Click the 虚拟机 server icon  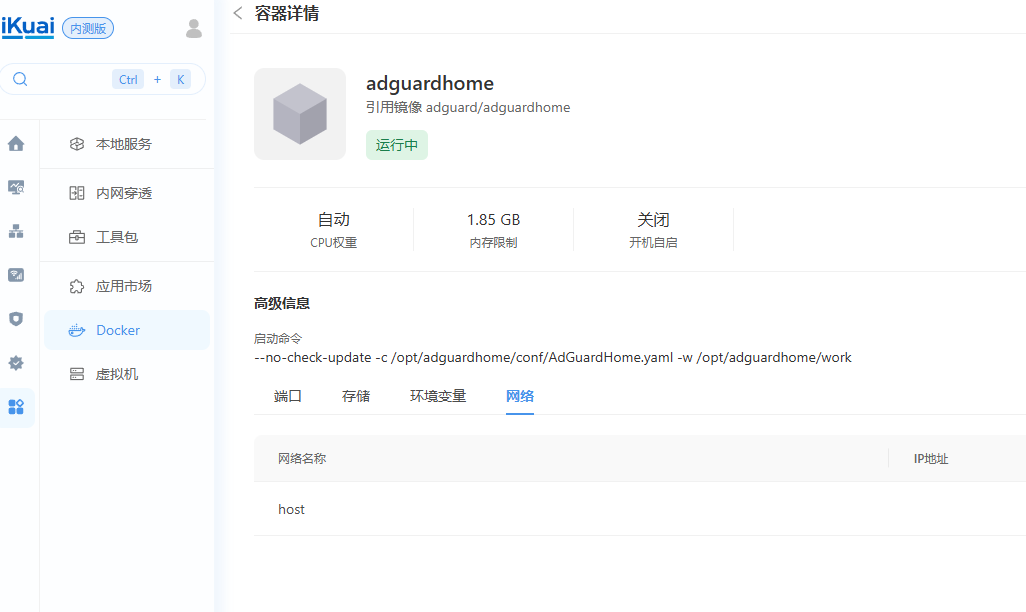[x=77, y=374]
